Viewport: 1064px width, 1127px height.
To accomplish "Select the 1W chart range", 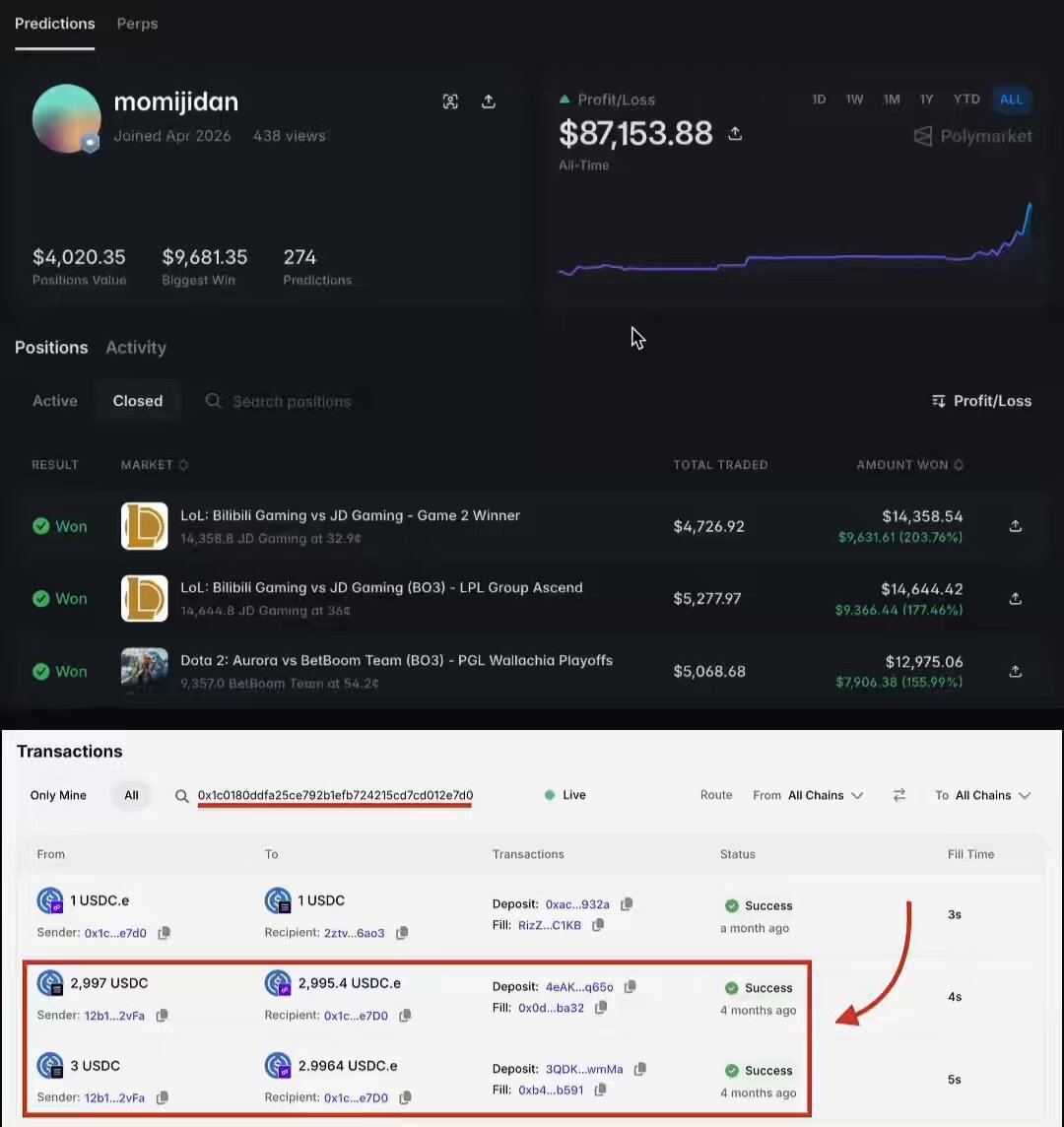I will click(x=854, y=99).
